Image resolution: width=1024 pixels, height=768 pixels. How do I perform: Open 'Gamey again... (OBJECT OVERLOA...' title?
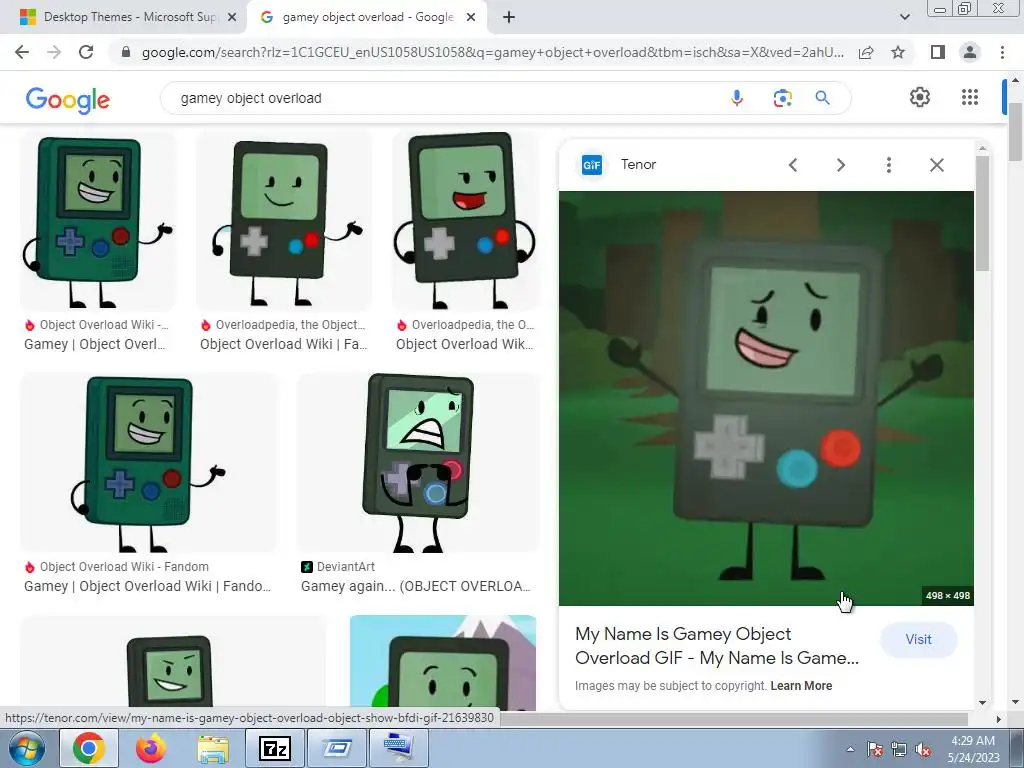pyautogui.click(x=415, y=586)
